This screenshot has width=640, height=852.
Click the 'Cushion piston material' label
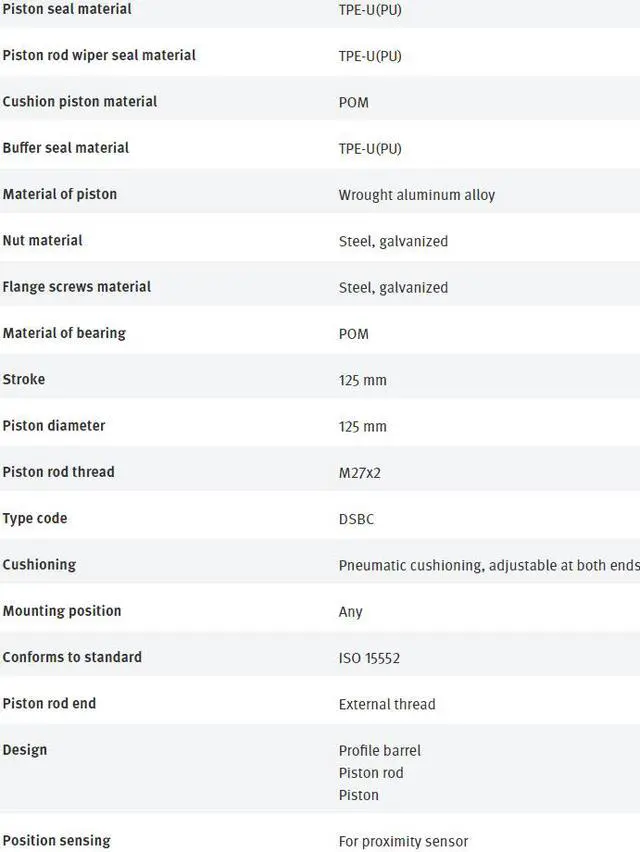pos(80,101)
